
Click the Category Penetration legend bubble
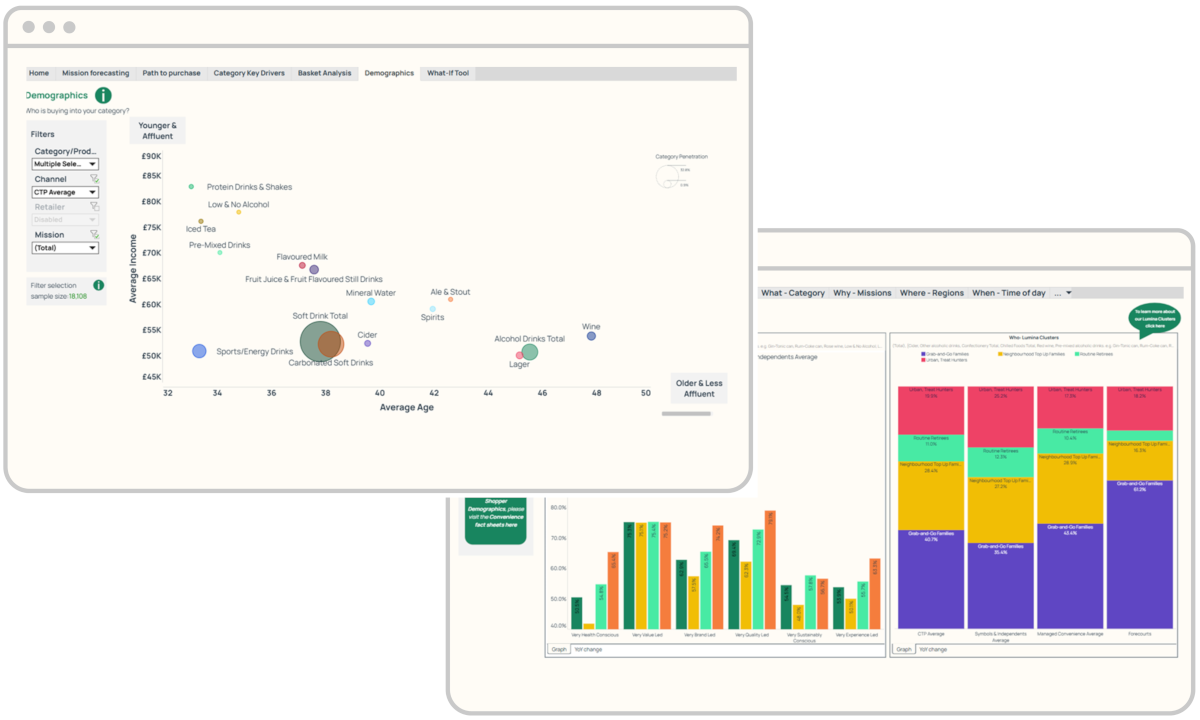[x=668, y=176]
